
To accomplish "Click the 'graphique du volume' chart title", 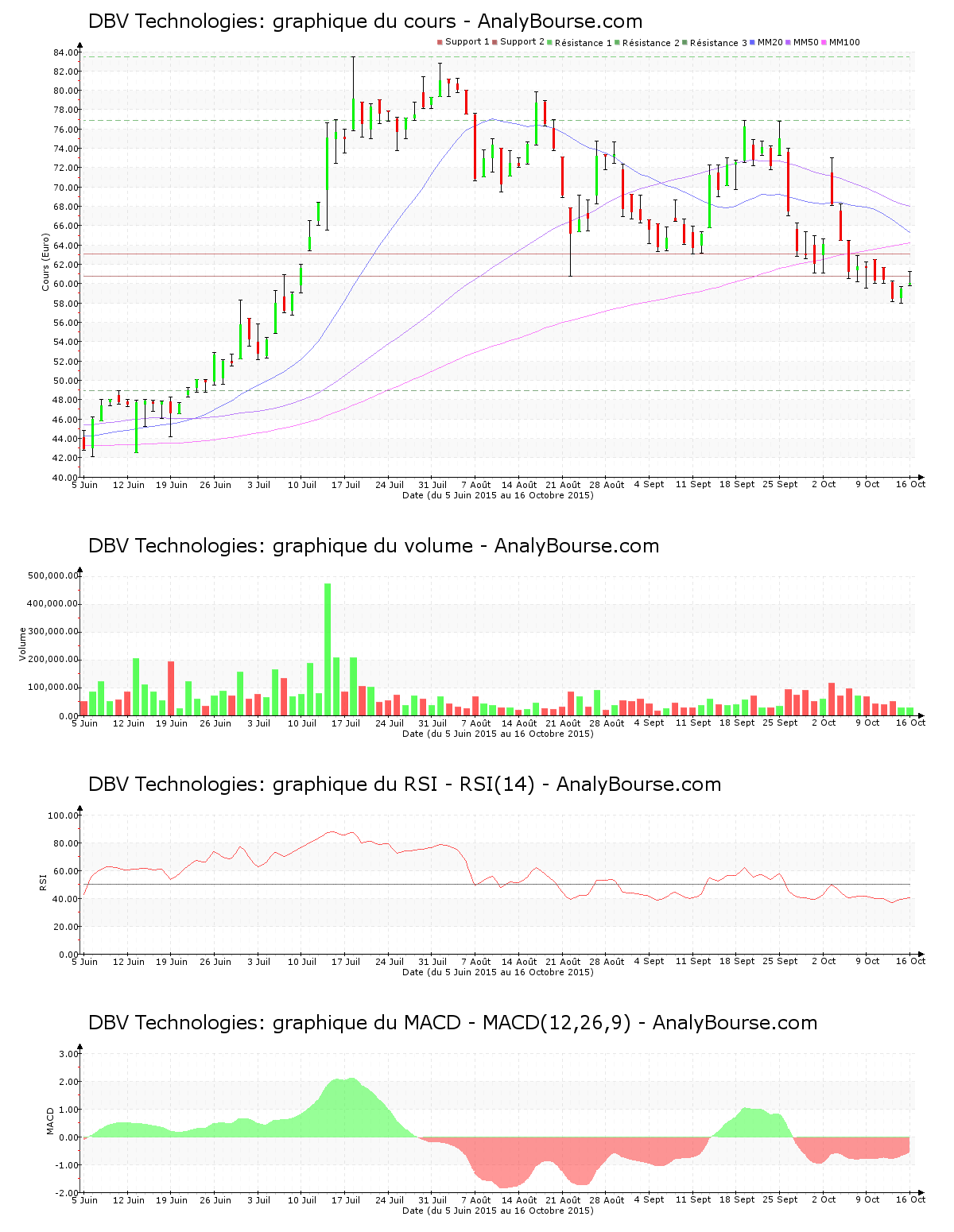I will click(374, 546).
